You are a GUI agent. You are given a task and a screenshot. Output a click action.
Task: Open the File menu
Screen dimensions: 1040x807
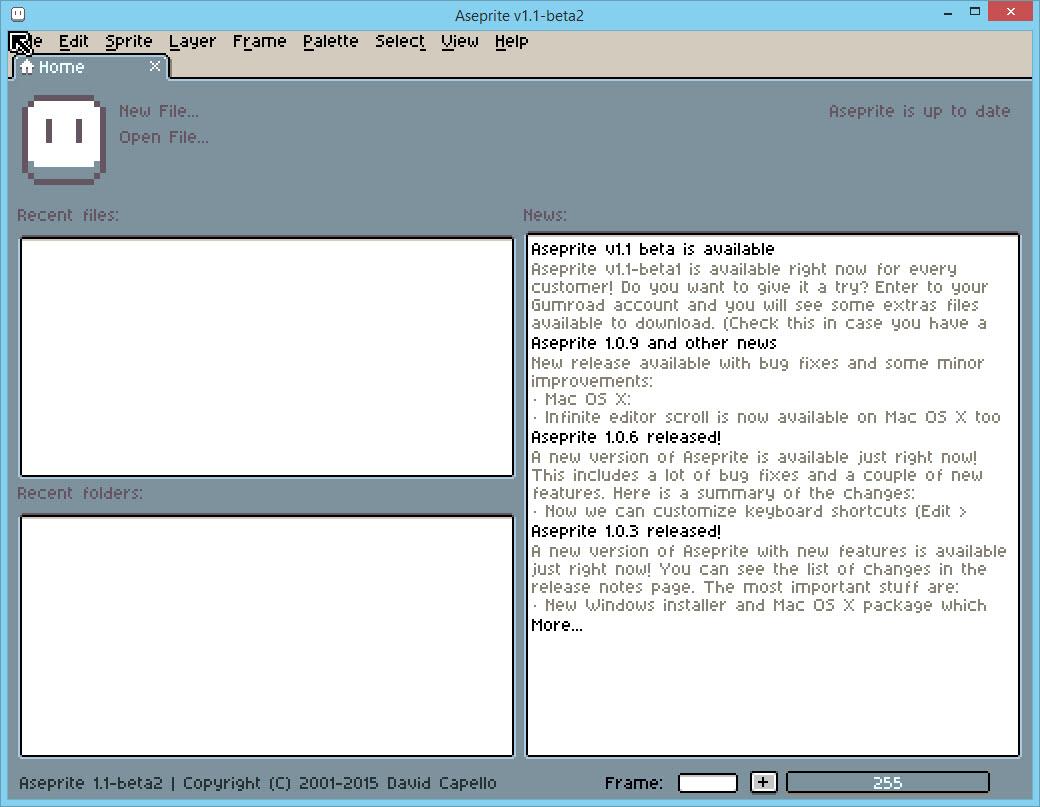click(27, 42)
